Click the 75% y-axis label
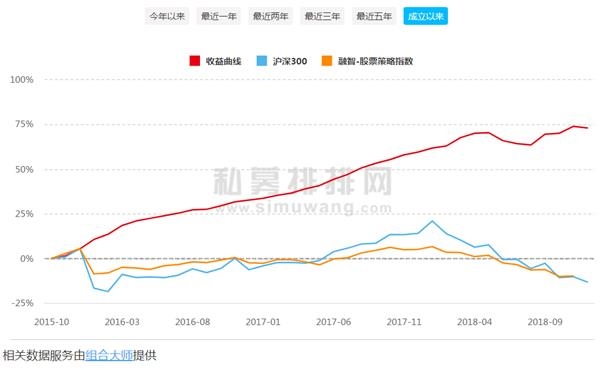The image size is (600, 370). pos(24,124)
